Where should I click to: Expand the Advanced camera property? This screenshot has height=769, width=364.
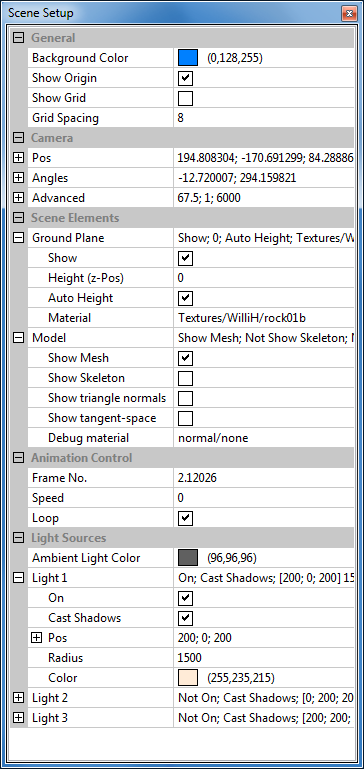click(18, 198)
